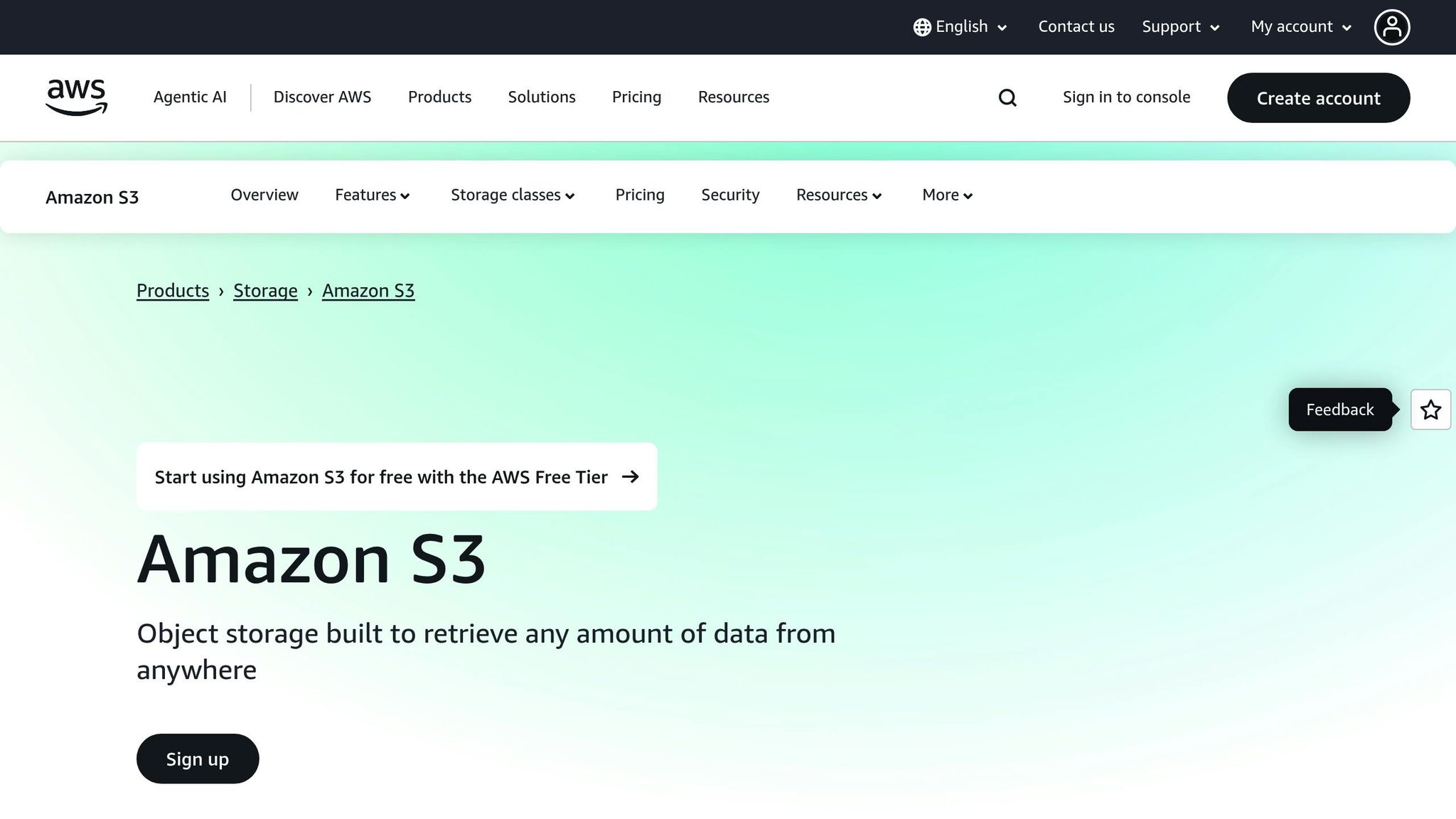This screenshot has height=819, width=1456.
Task: Open Resources in the main navigation
Action: coord(734,97)
